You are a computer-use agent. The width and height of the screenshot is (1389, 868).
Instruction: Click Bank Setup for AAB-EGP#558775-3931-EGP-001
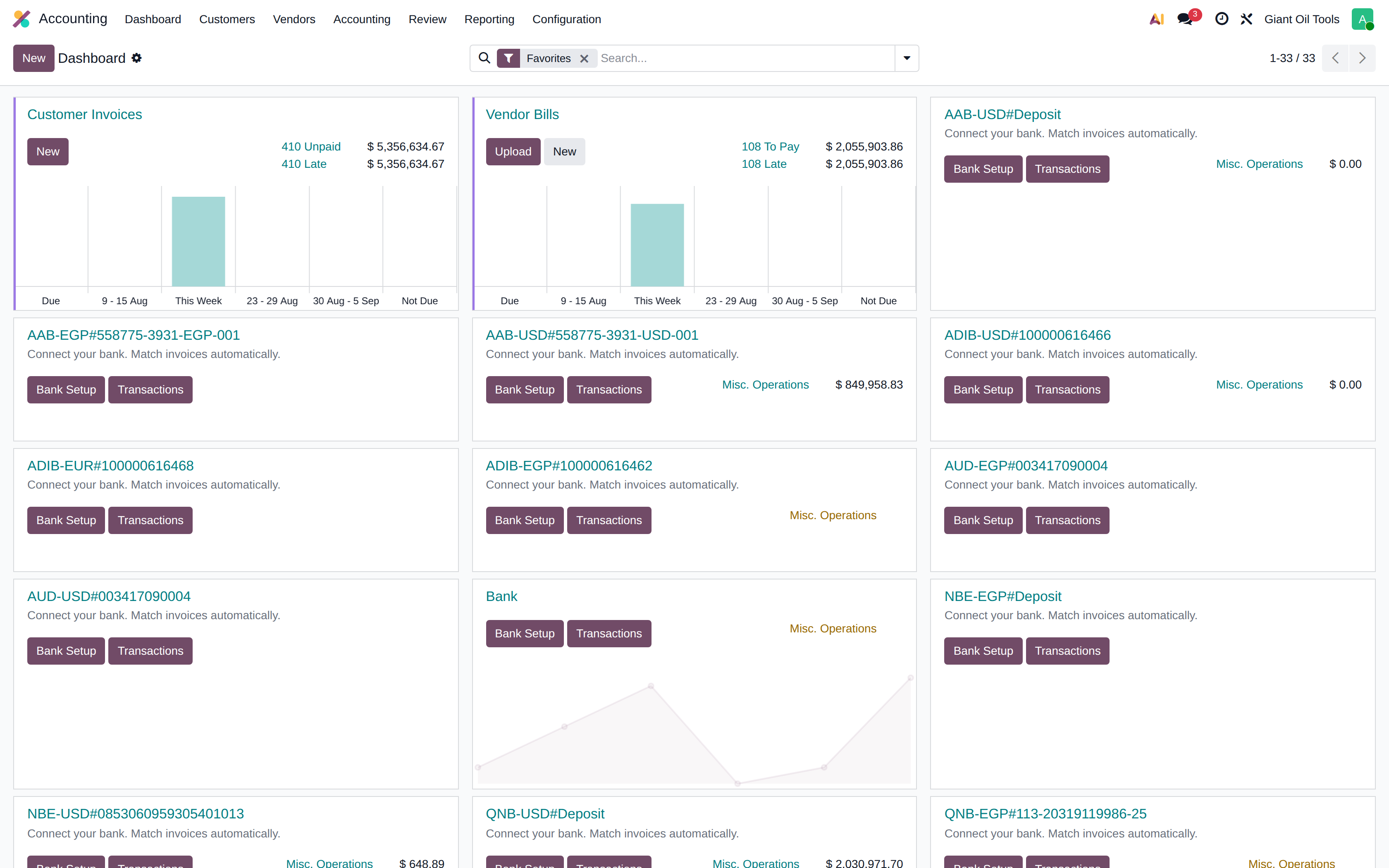pos(66,390)
